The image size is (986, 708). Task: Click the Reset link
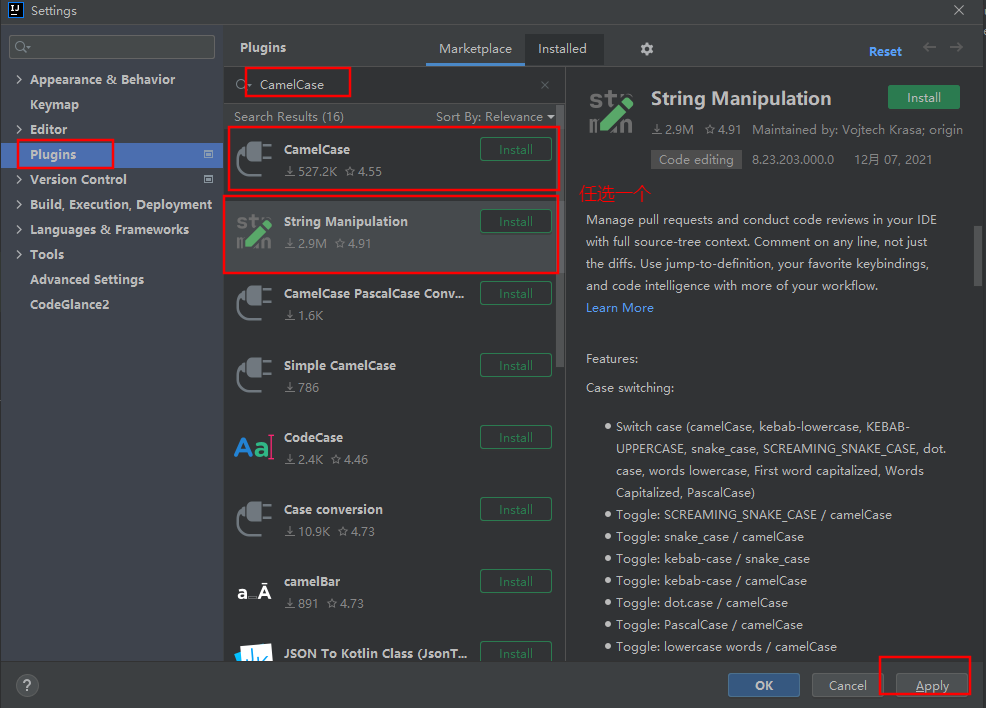click(x=885, y=52)
